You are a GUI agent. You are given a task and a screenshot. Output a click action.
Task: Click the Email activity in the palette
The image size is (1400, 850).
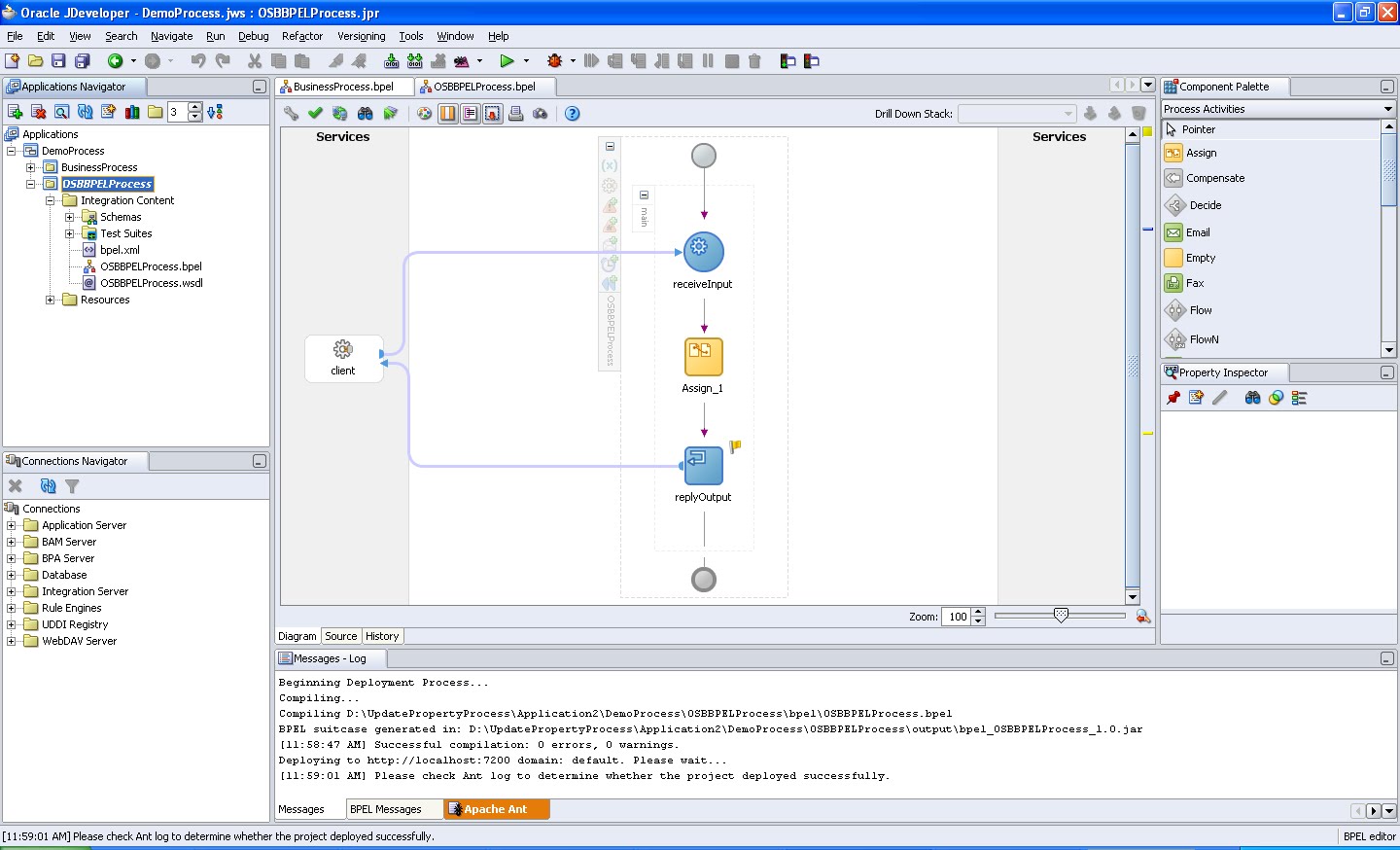click(1197, 232)
